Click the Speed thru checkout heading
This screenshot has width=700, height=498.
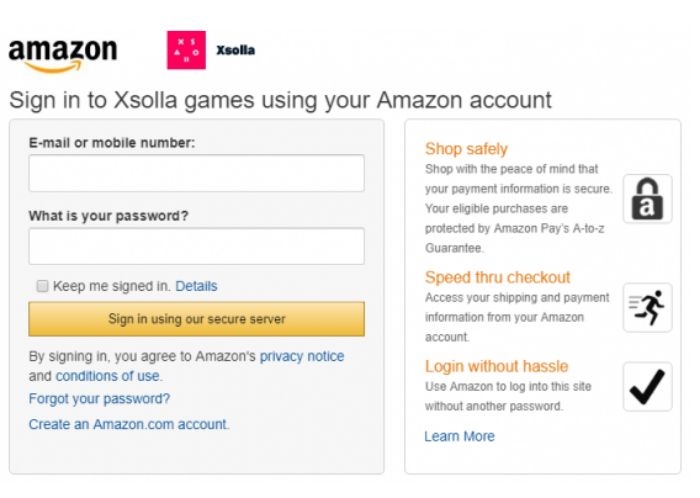(497, 277)
